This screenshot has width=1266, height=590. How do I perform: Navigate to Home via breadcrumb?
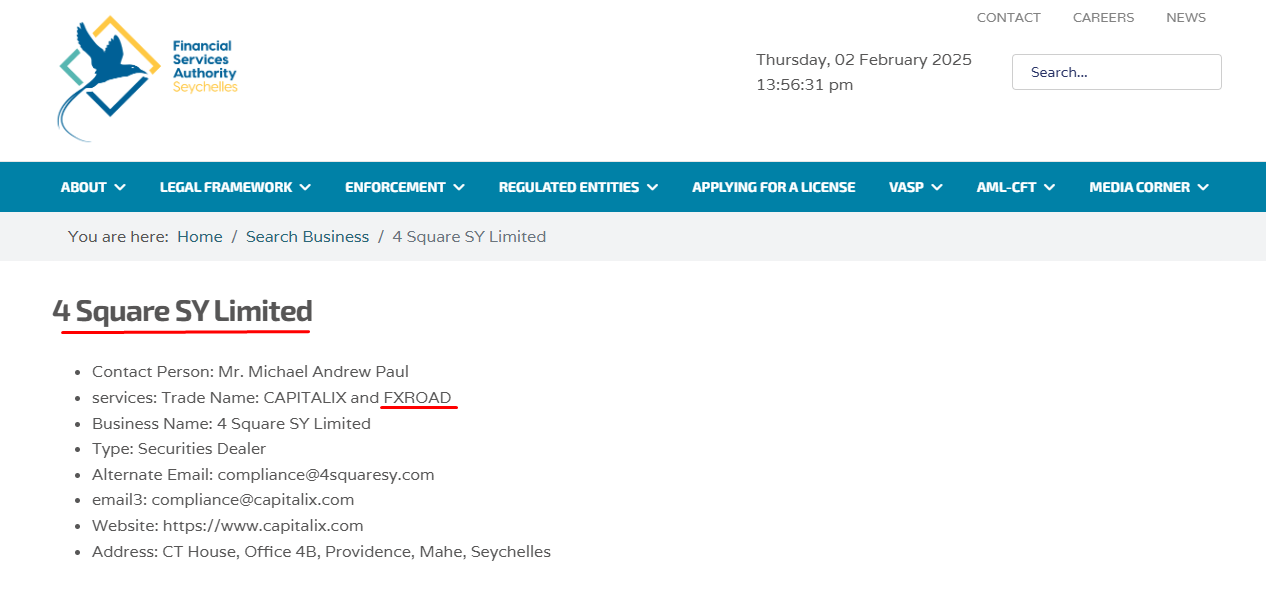coord(200,237)
